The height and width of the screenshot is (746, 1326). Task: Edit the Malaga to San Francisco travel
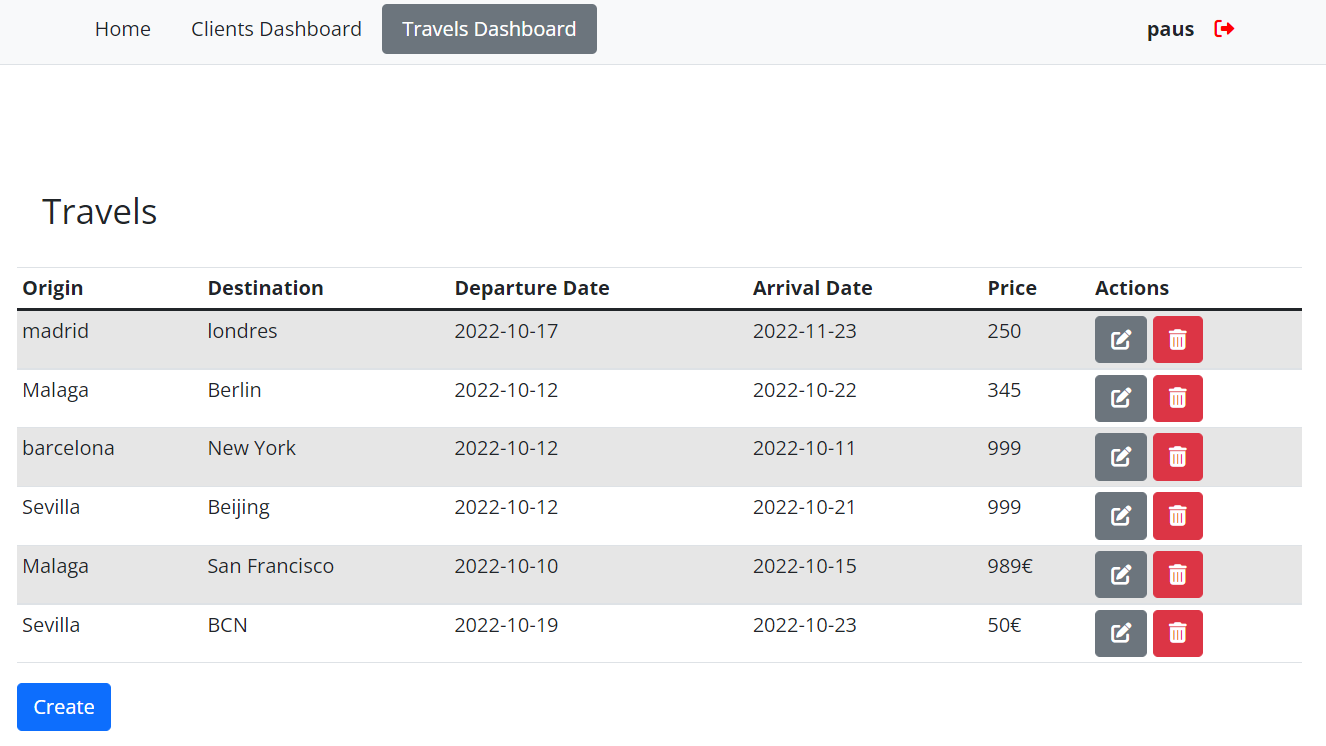[1120, 575]
